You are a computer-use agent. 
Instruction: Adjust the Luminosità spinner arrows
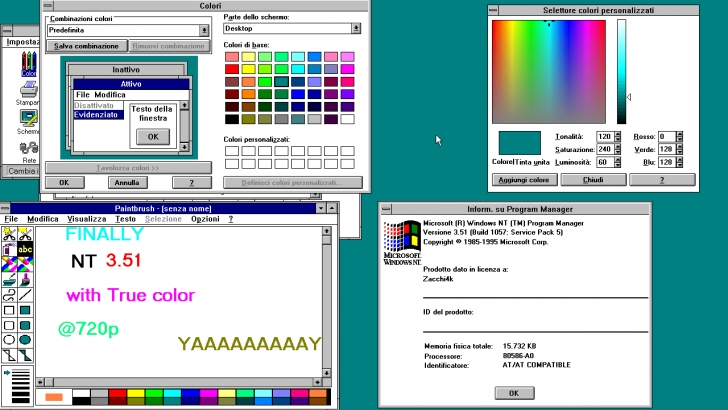[618, 162]
